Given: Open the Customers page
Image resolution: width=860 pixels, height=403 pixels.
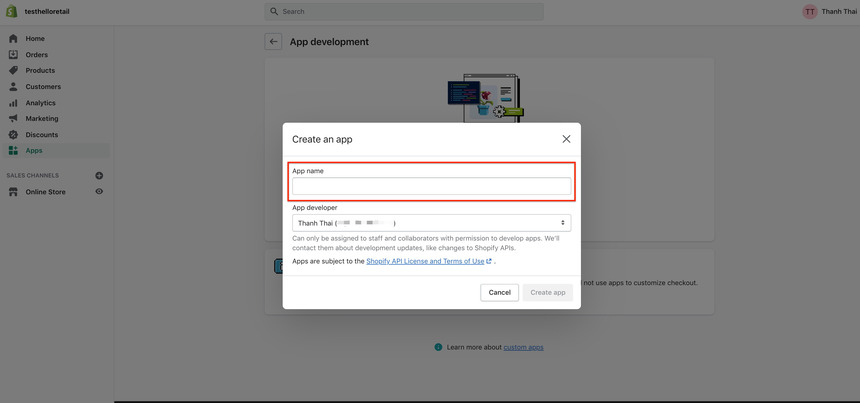Looking at the screenshot, I should (x=43, y=86).
